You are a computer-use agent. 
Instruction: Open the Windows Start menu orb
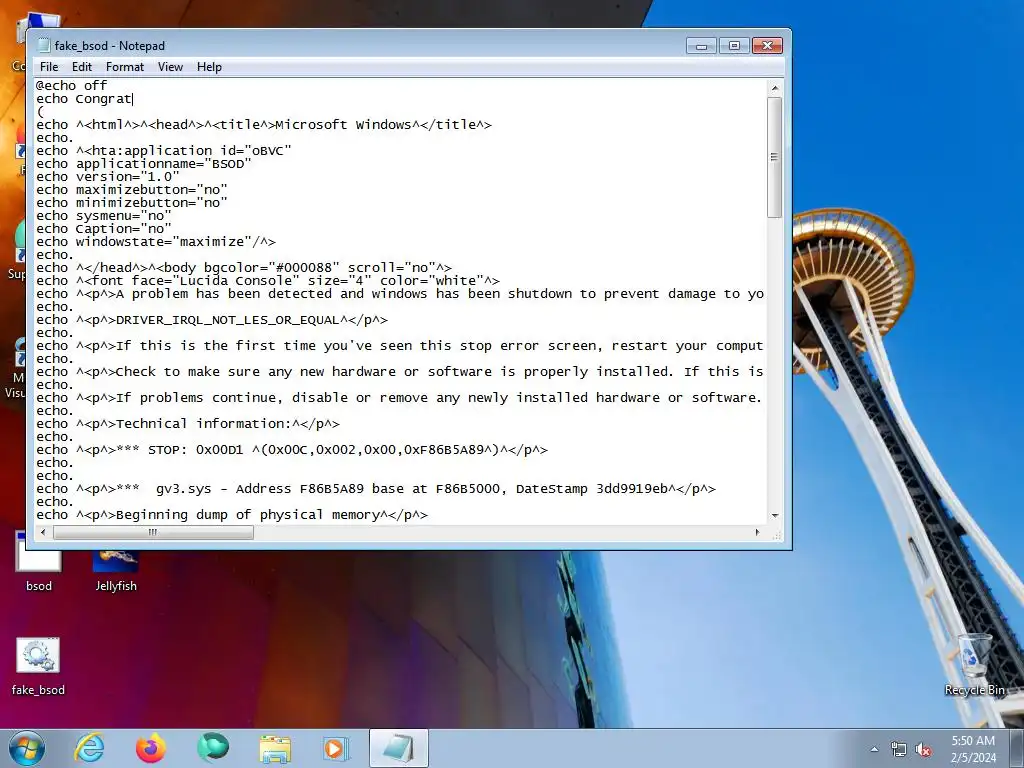tap(27, 748)
